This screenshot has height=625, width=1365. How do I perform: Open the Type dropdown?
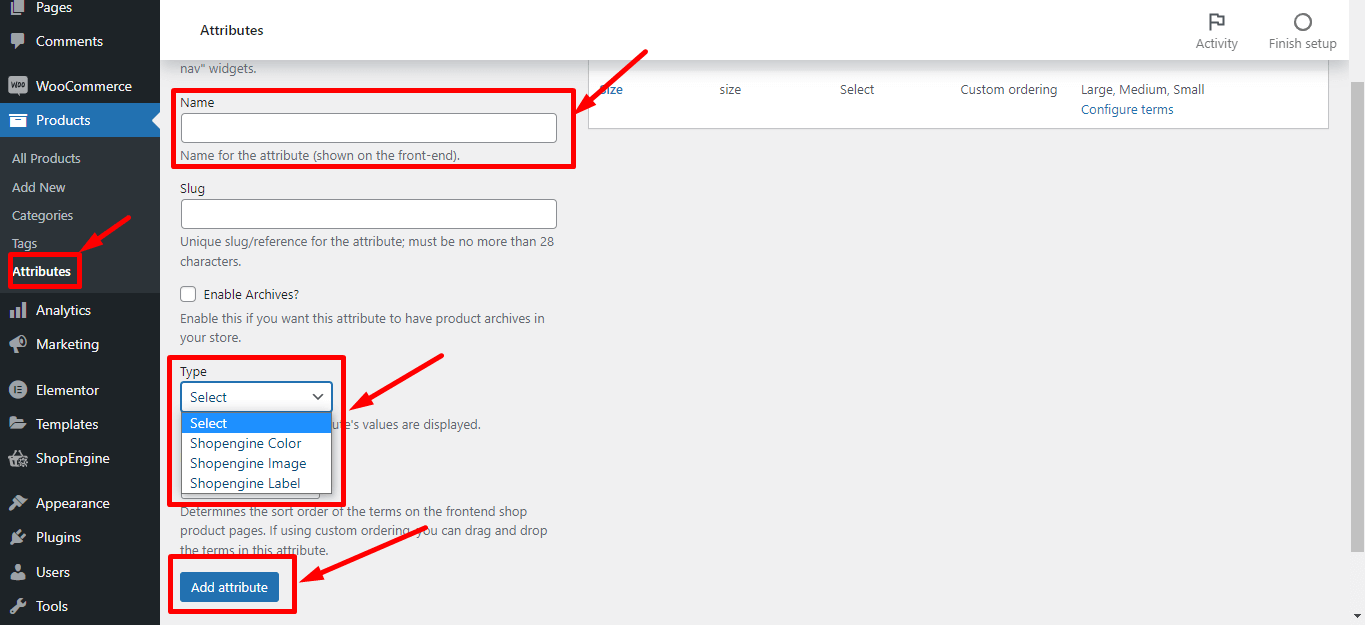(256, 396)
